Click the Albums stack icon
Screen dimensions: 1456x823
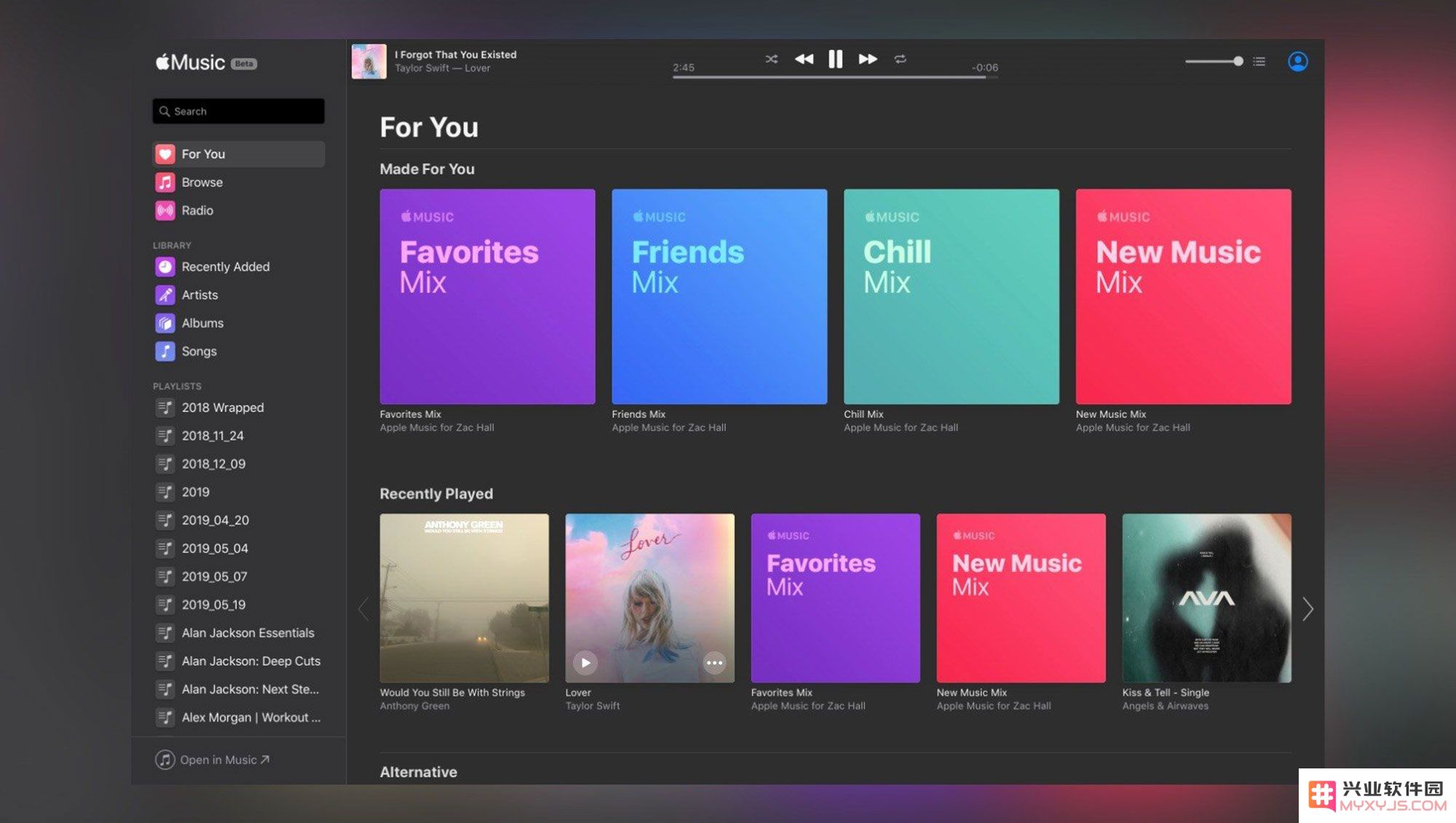(x=165, y=323)
